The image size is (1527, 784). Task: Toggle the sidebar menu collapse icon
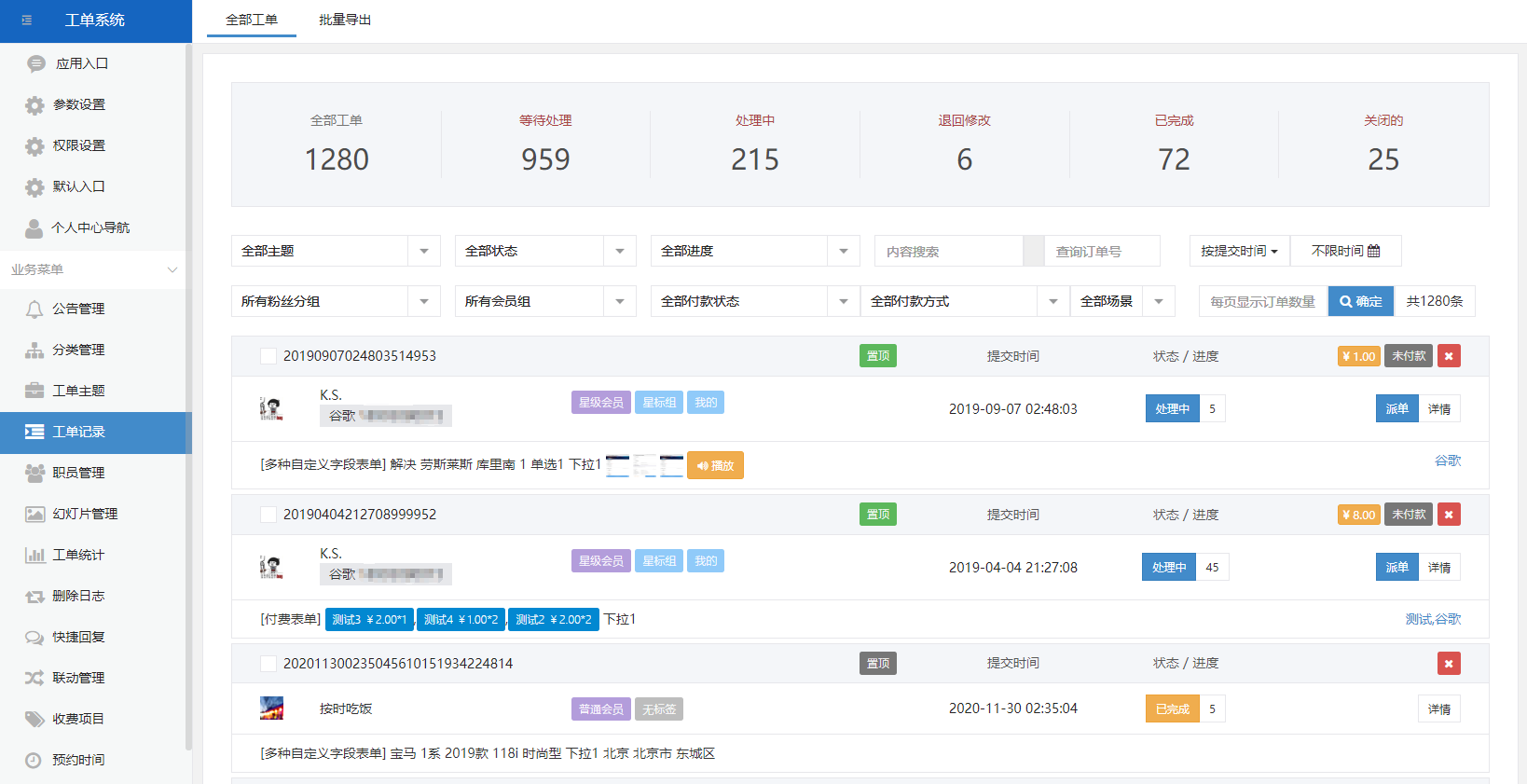[26, 20]
